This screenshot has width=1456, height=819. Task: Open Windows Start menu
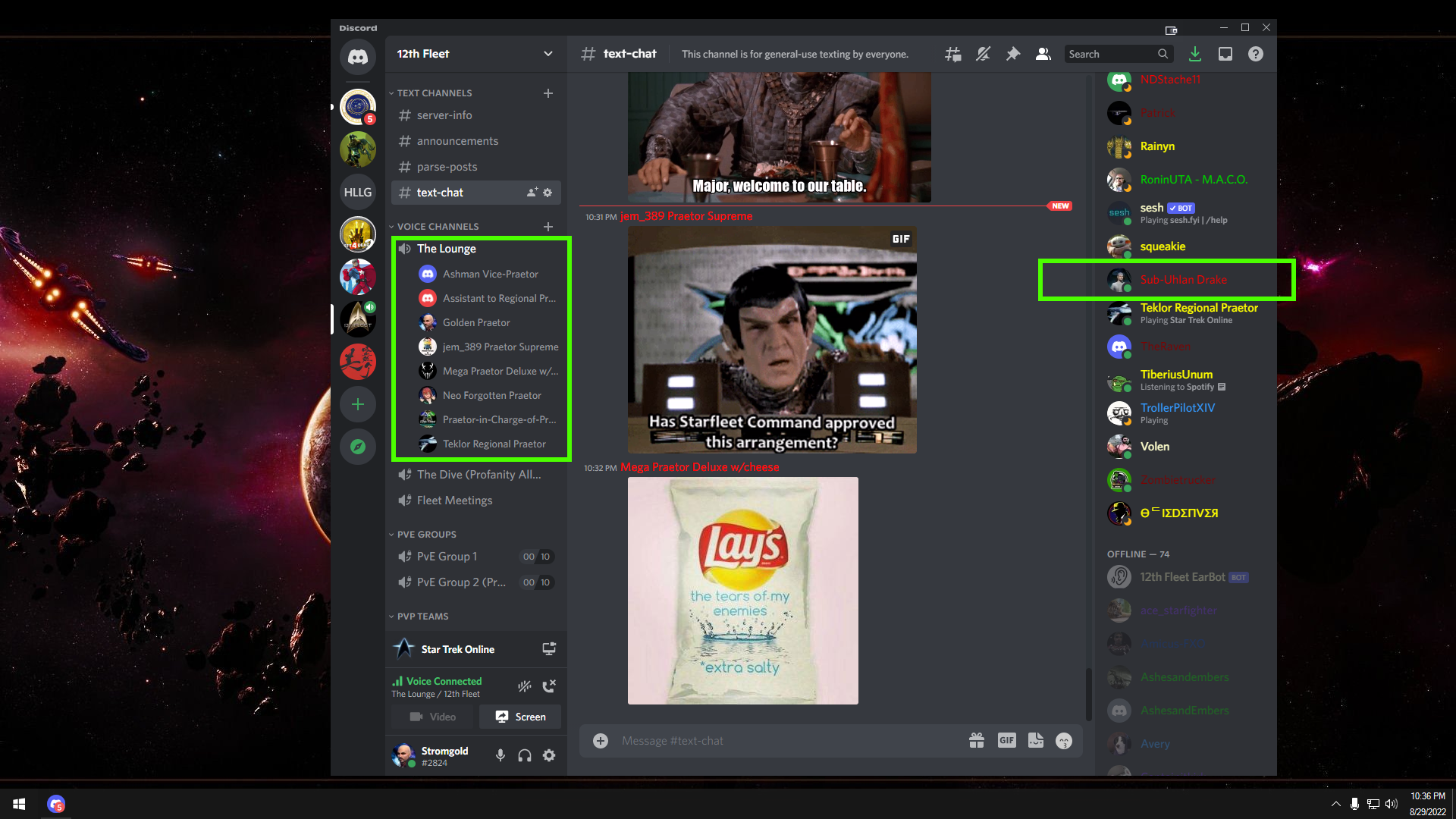[20, 804]
